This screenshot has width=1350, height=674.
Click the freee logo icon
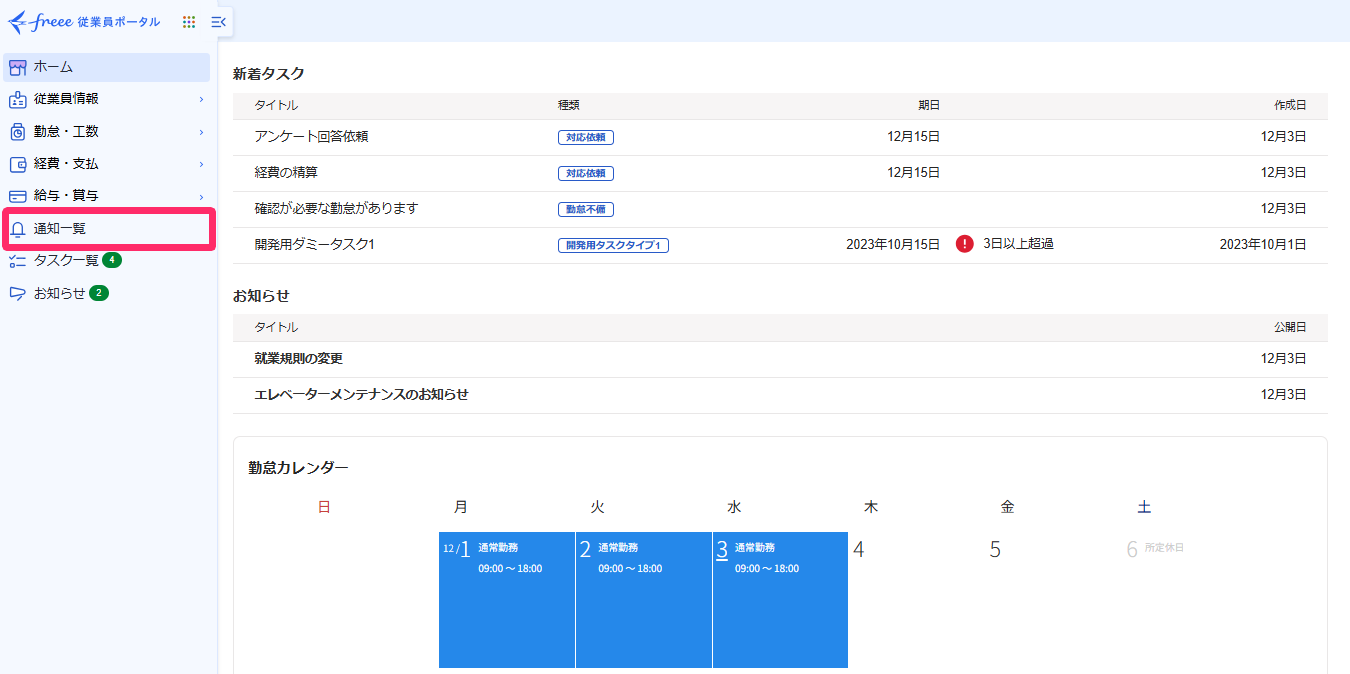tap(21, 21)
